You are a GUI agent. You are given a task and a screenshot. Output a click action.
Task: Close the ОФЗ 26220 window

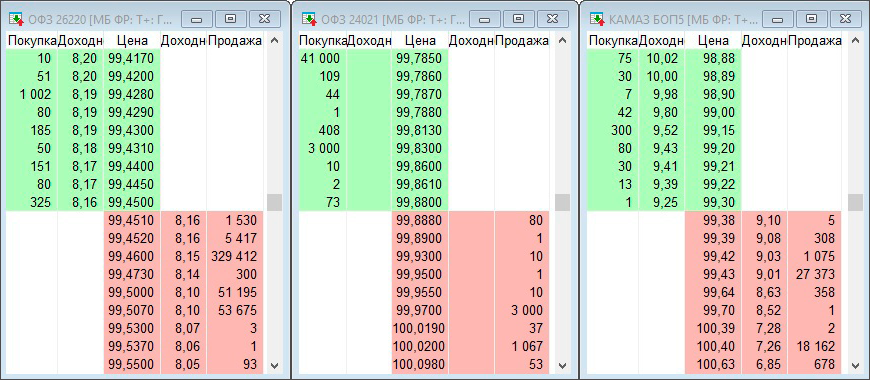click(x=265, y=19)
